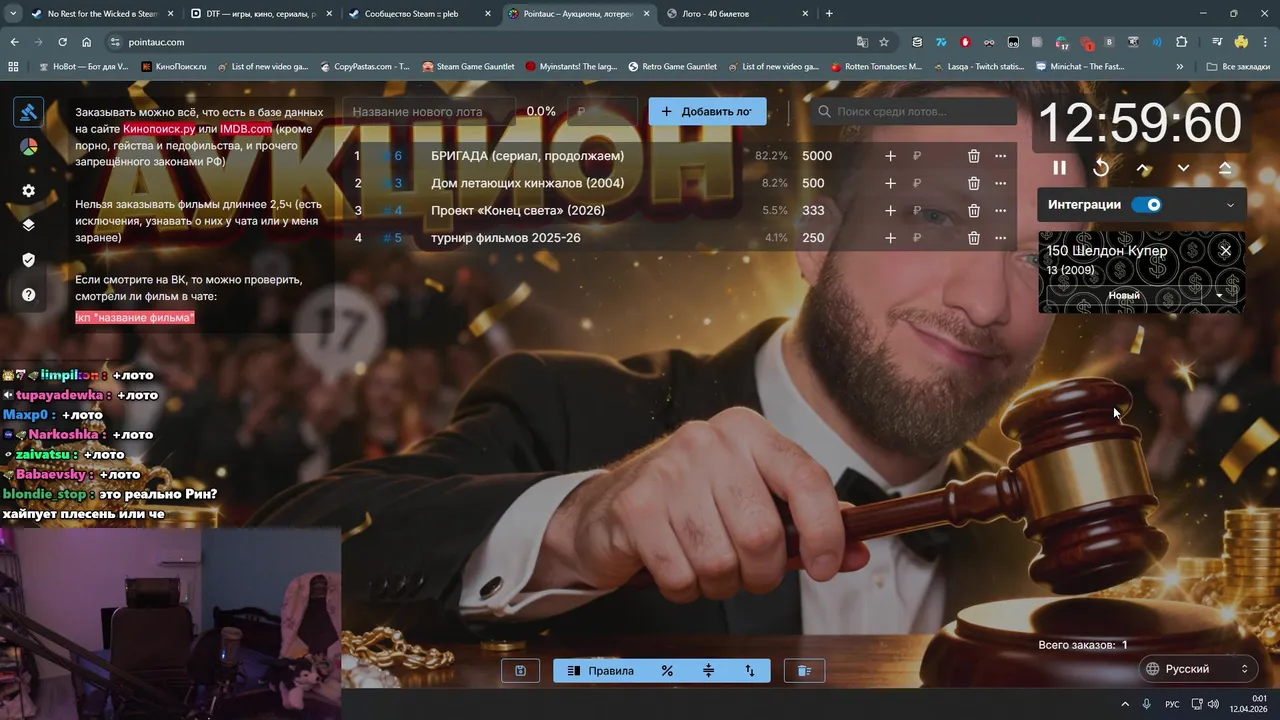This screenshot has height=720, width=1280.
Task: Toggle percent display in bottom toolbar
Action: tap(667, 671)
